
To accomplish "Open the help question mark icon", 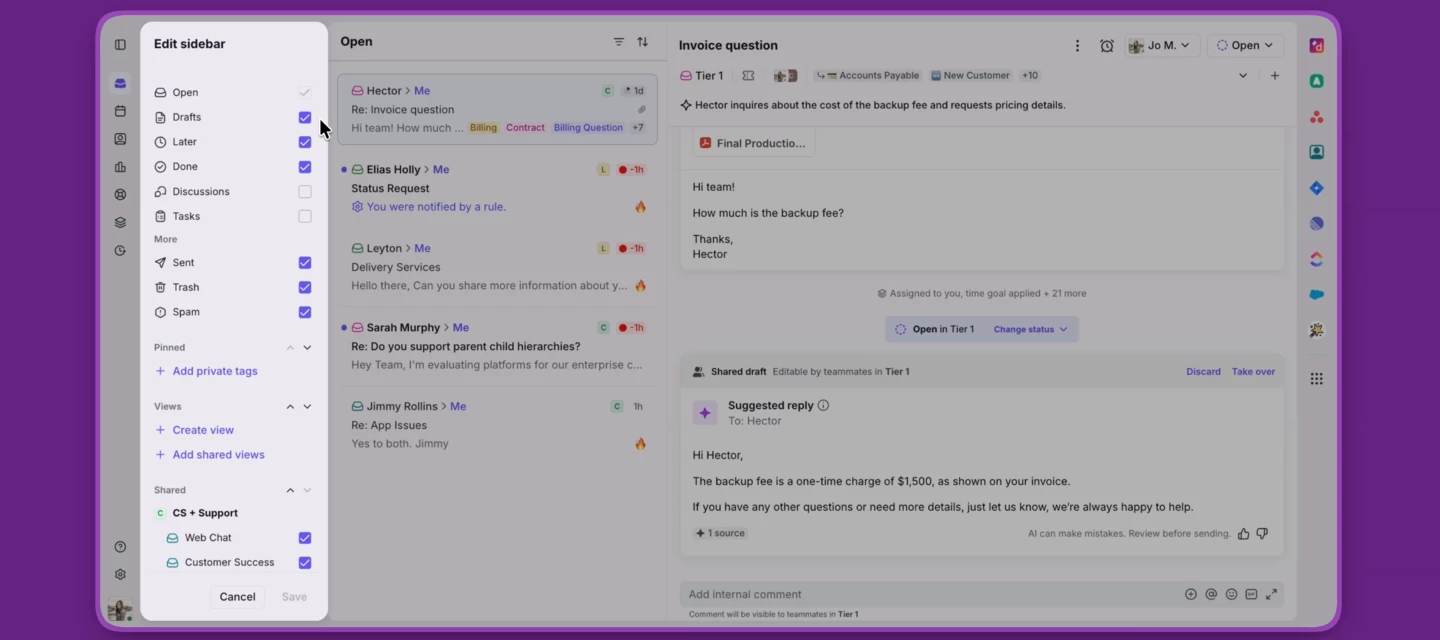I will pyautogui.click(x=120, y=547).
